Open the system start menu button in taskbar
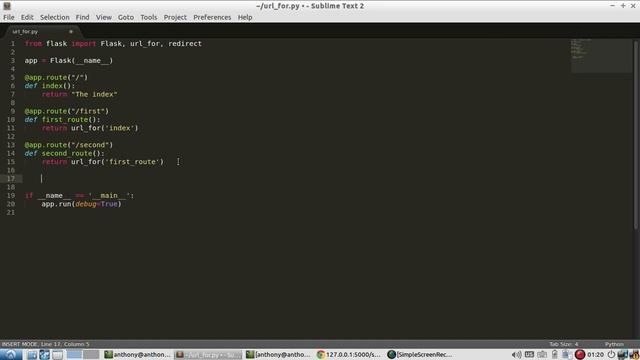The height and width of the screenshot is (360, 640). (11, 354)
